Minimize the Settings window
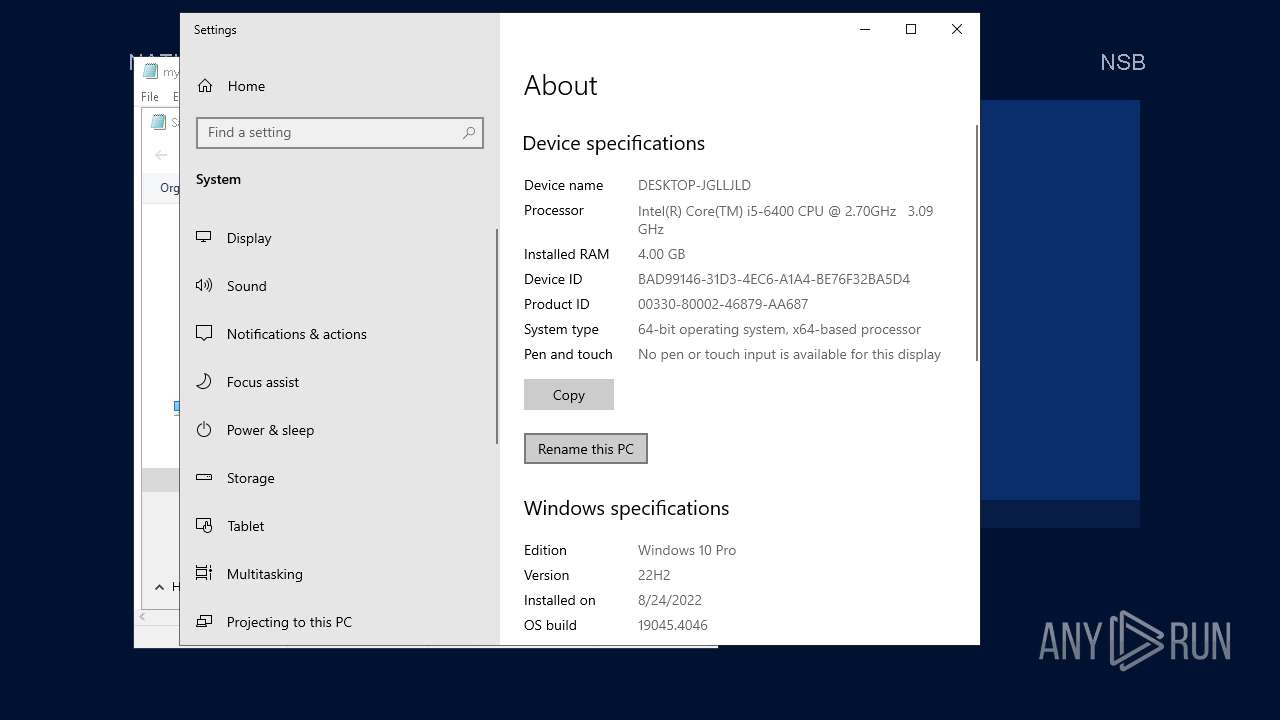The height and width of the screenshot is (720, 1280). click(865, 29)
